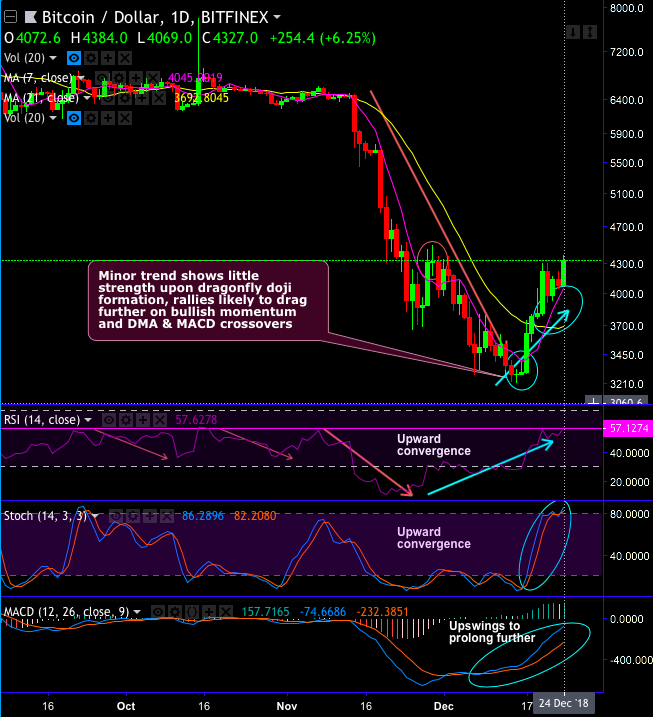Click the plus icon on the RSI row

143,420
